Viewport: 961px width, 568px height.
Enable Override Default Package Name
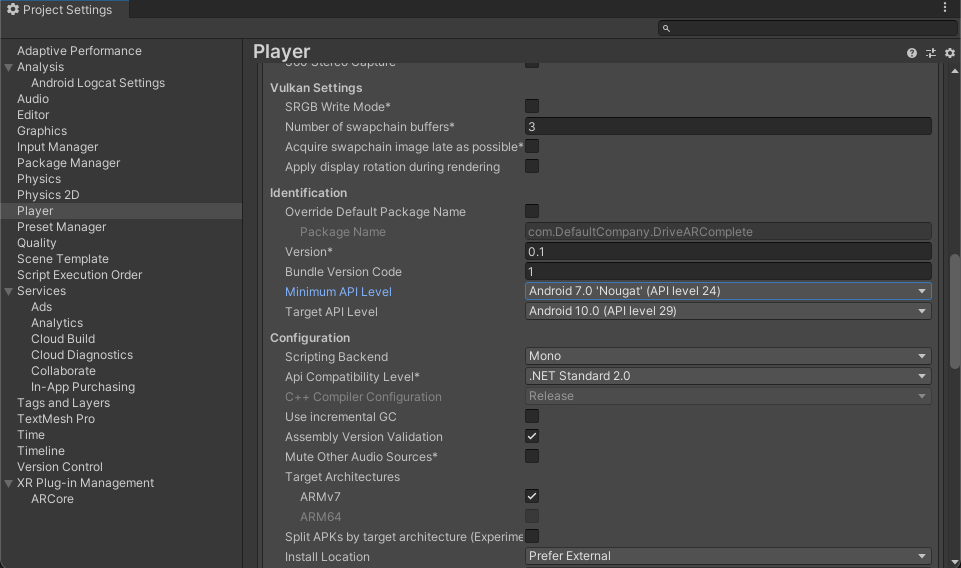click(x=532, y=211)
